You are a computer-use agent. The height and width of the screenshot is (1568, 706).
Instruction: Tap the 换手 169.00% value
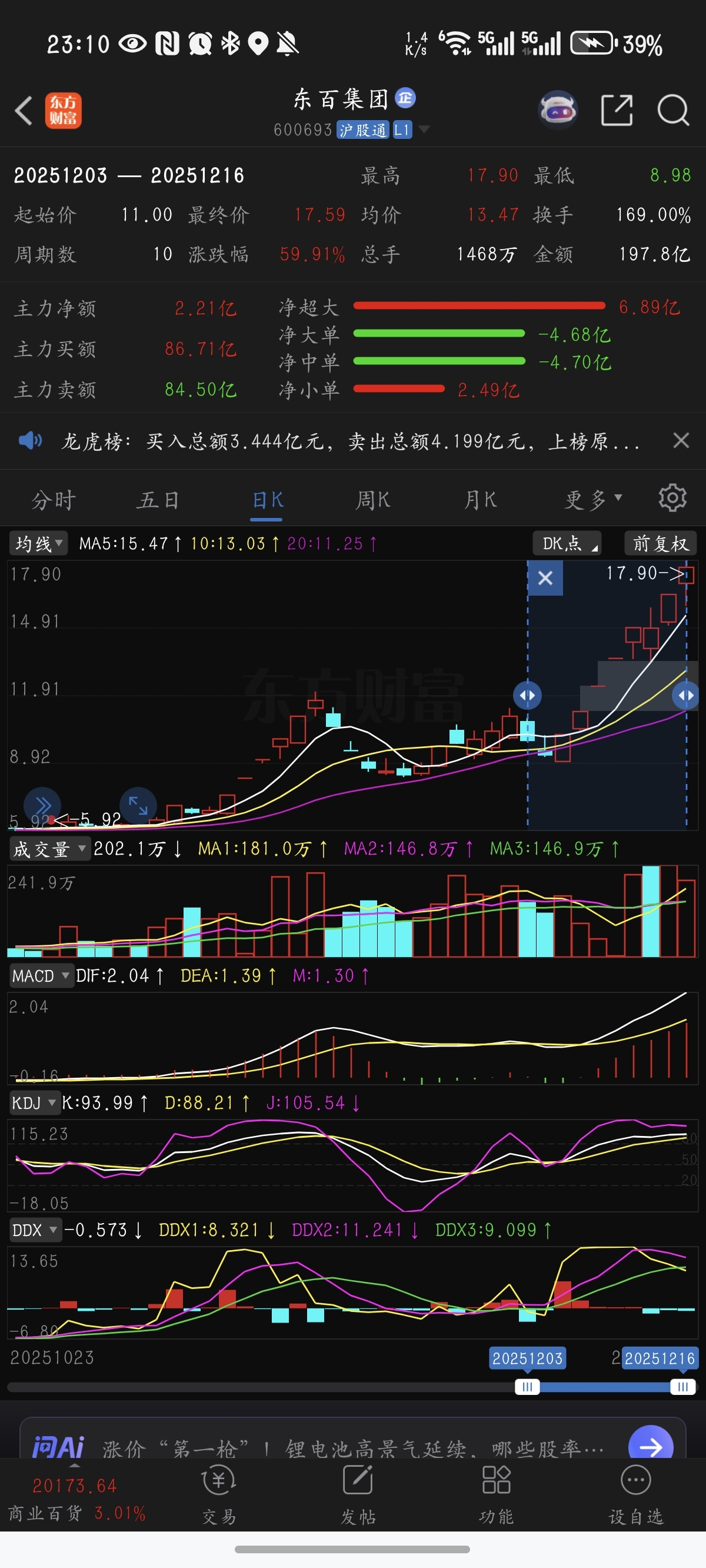click(654, 215)
